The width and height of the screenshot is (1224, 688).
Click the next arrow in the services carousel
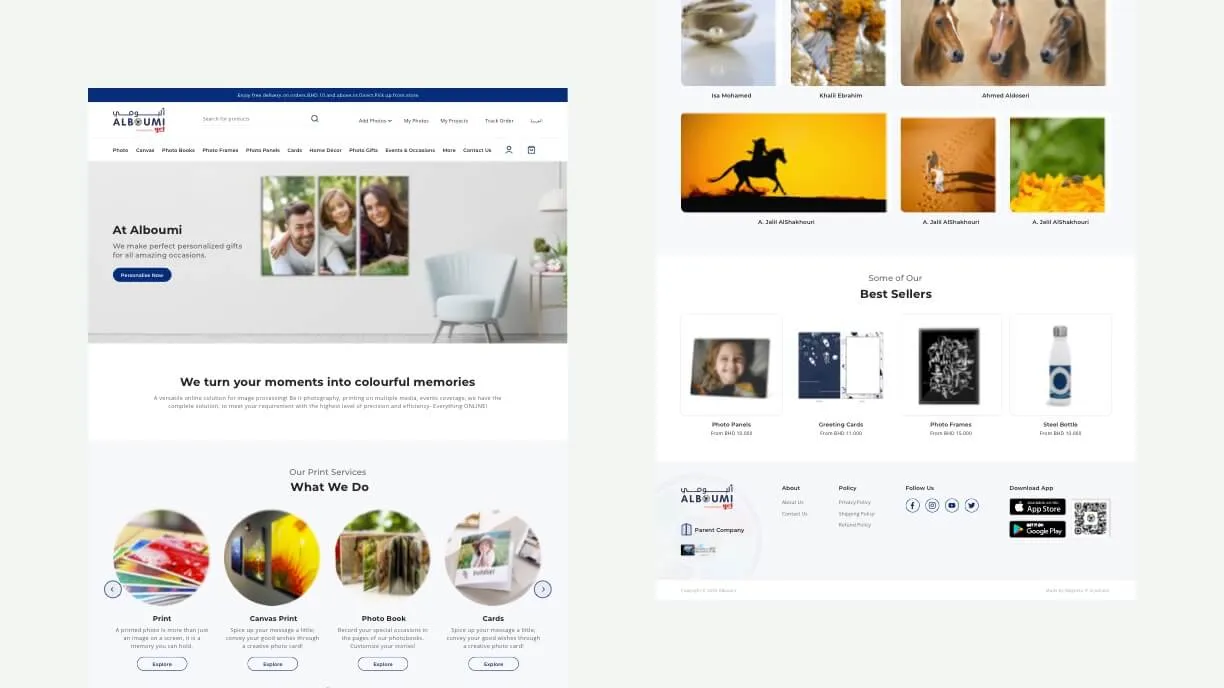pyautogui.click(x=543, y=589)
